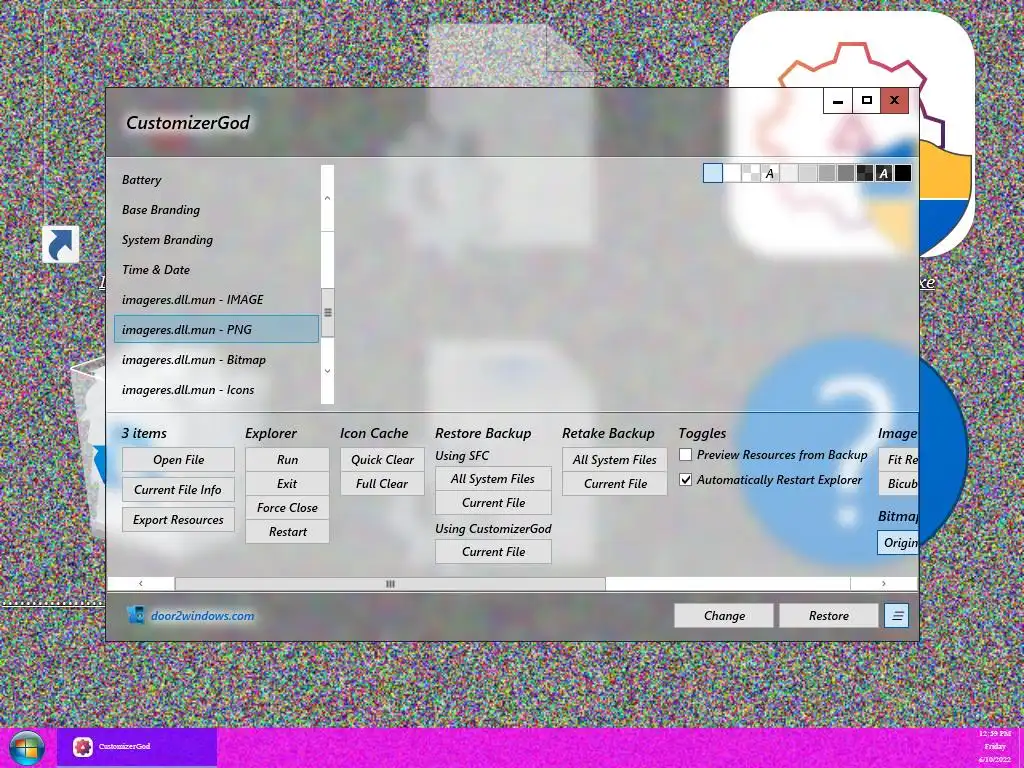Pick the dark swatch with white letter A

click(x=884, y=173)
